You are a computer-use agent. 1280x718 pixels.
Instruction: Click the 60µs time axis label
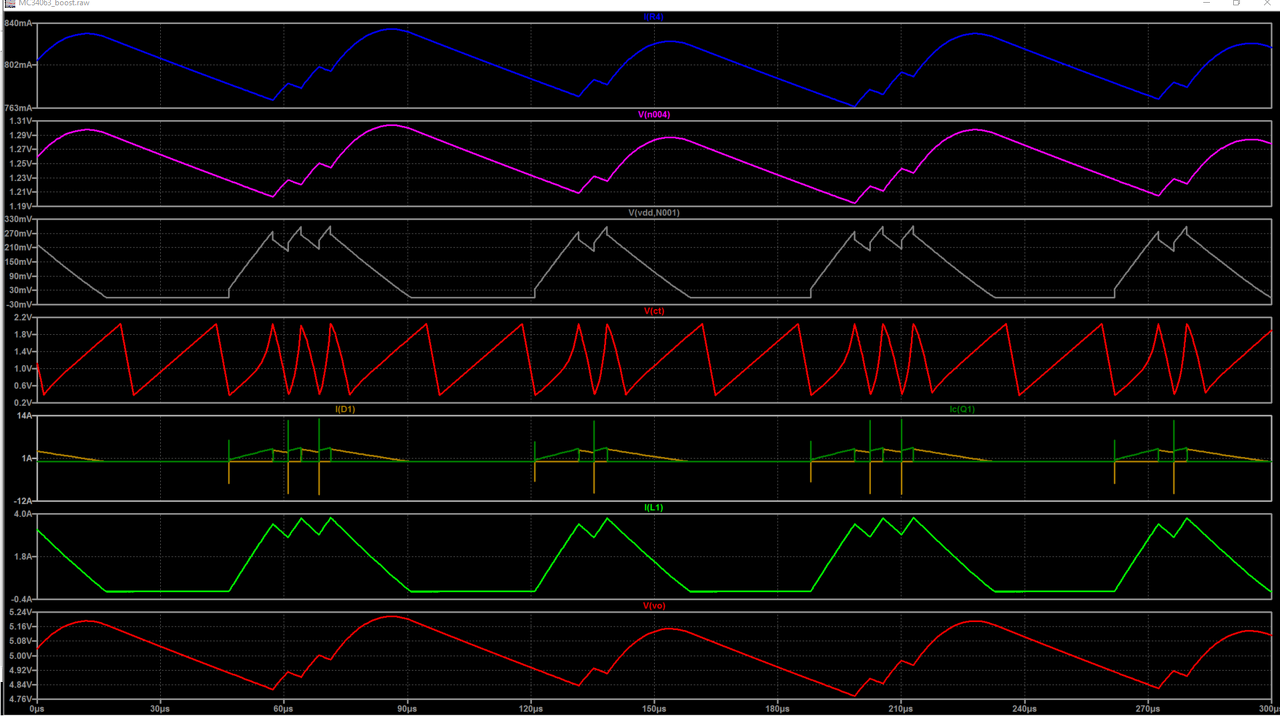[x=283, y=708]
